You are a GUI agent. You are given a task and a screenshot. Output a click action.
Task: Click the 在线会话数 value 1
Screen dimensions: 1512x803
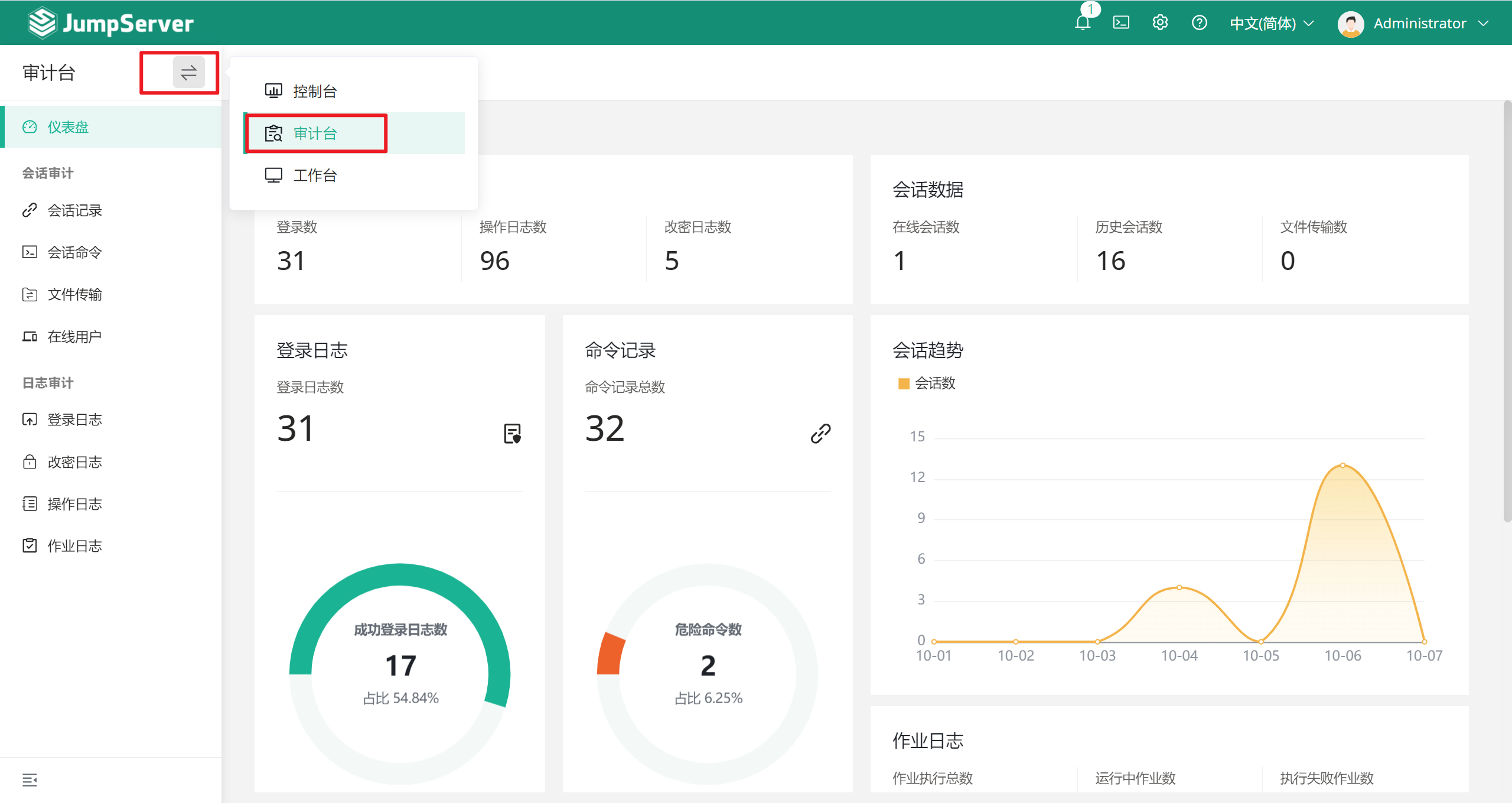(899, 261)
